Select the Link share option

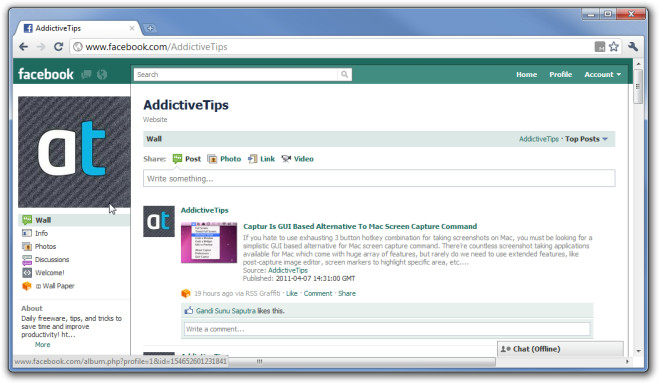(267, 159)
